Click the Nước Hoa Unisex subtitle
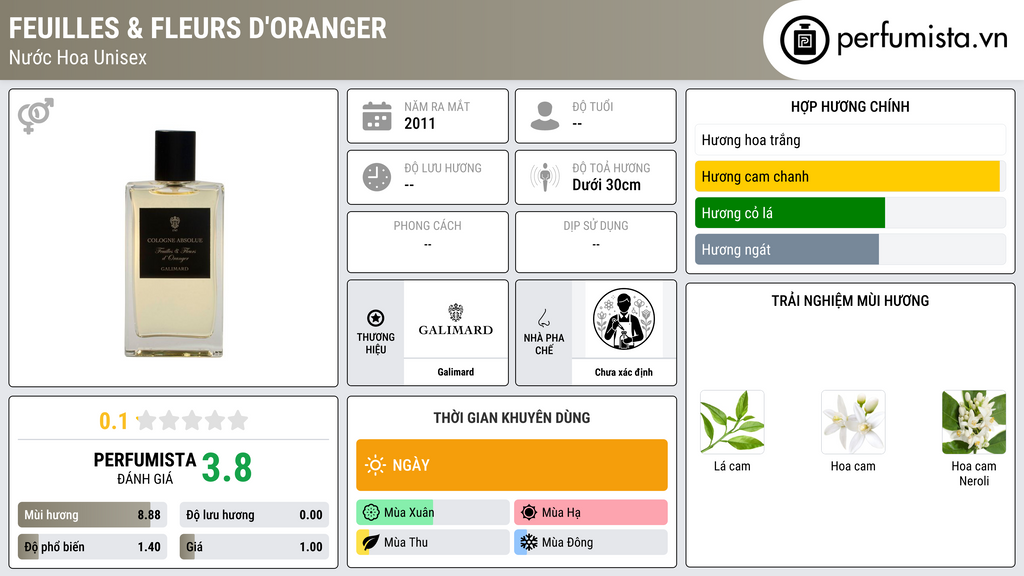This screenshot has width=1024, height=576. [x=78, y=57]
